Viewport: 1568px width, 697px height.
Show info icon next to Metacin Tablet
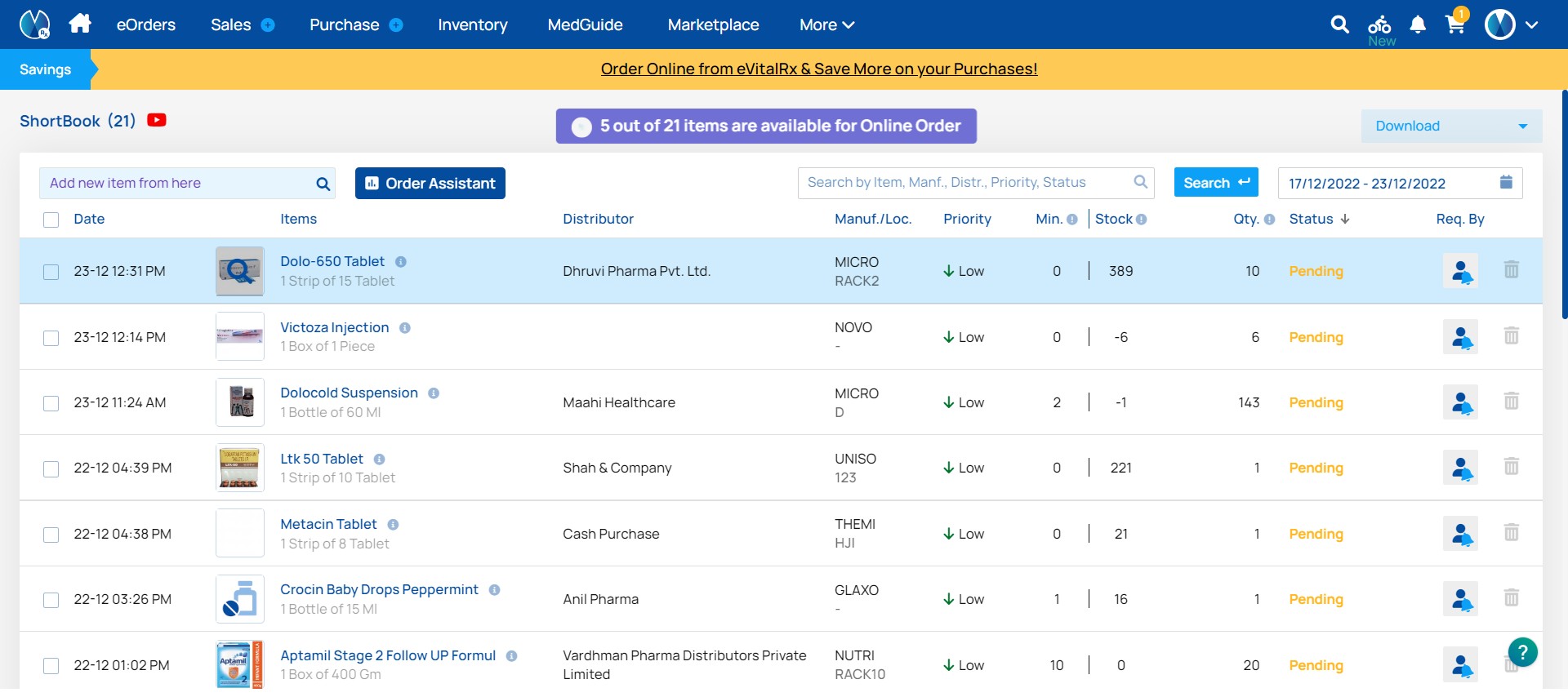[x=393, y=525]
